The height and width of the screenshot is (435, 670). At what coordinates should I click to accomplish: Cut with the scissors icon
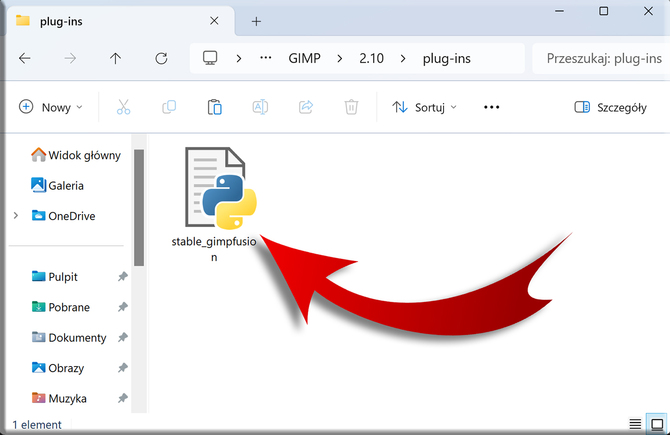click(x=123, y=107)
